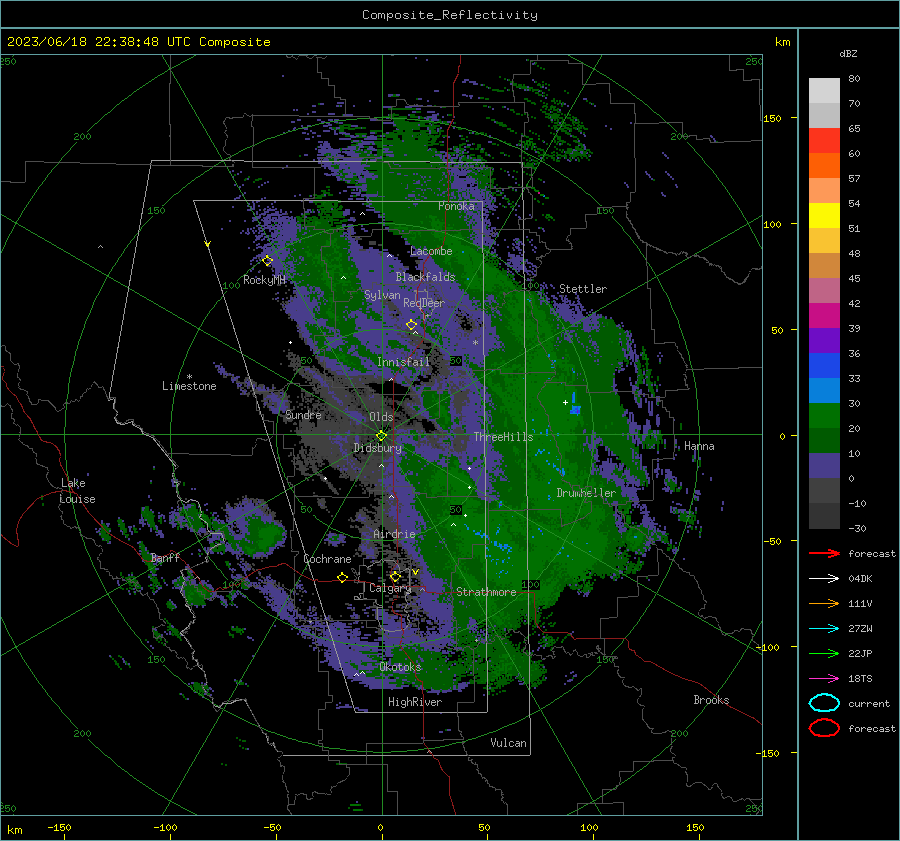Viewport: 900px width, 841px height.
Task: Click the yellow diamond marker below Cochrane
Action: (343, 577)
